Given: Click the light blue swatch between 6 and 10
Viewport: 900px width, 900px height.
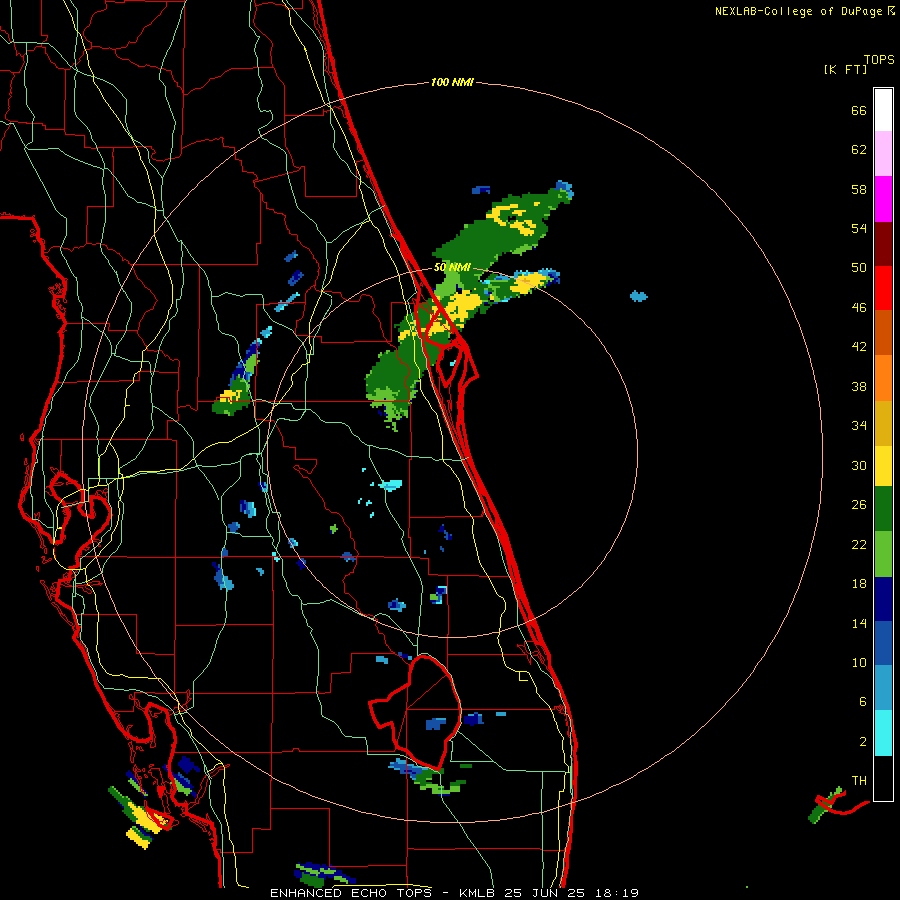Looking at the screenshot, I should pos(883,688).
